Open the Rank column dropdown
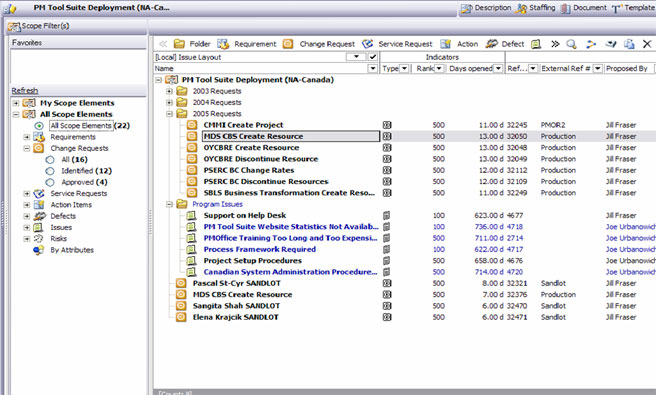This screenshot has width=656, height=395. 439,68
